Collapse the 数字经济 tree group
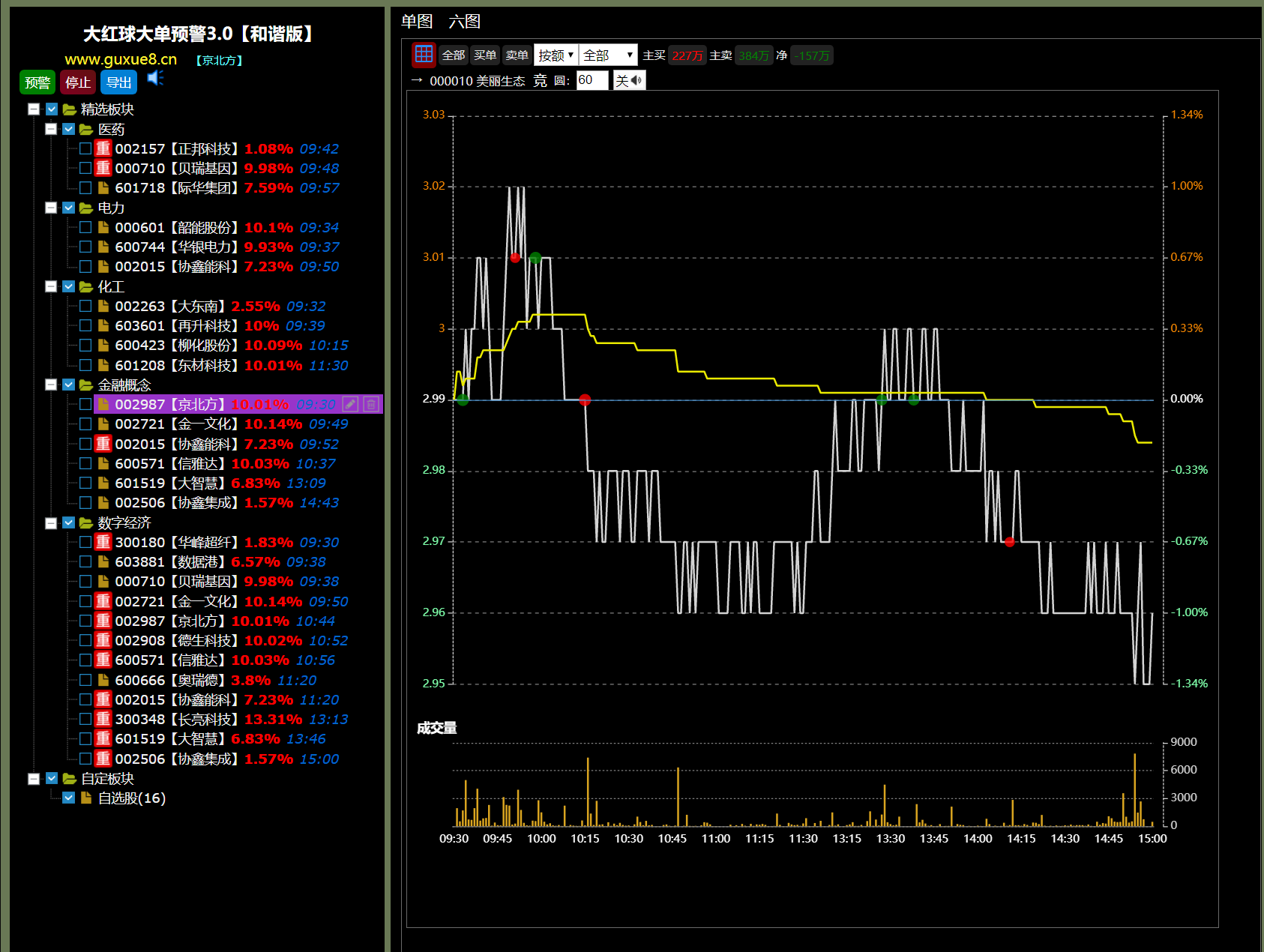The width and height of the screenshot is (1264, 952). pos(51,522)
